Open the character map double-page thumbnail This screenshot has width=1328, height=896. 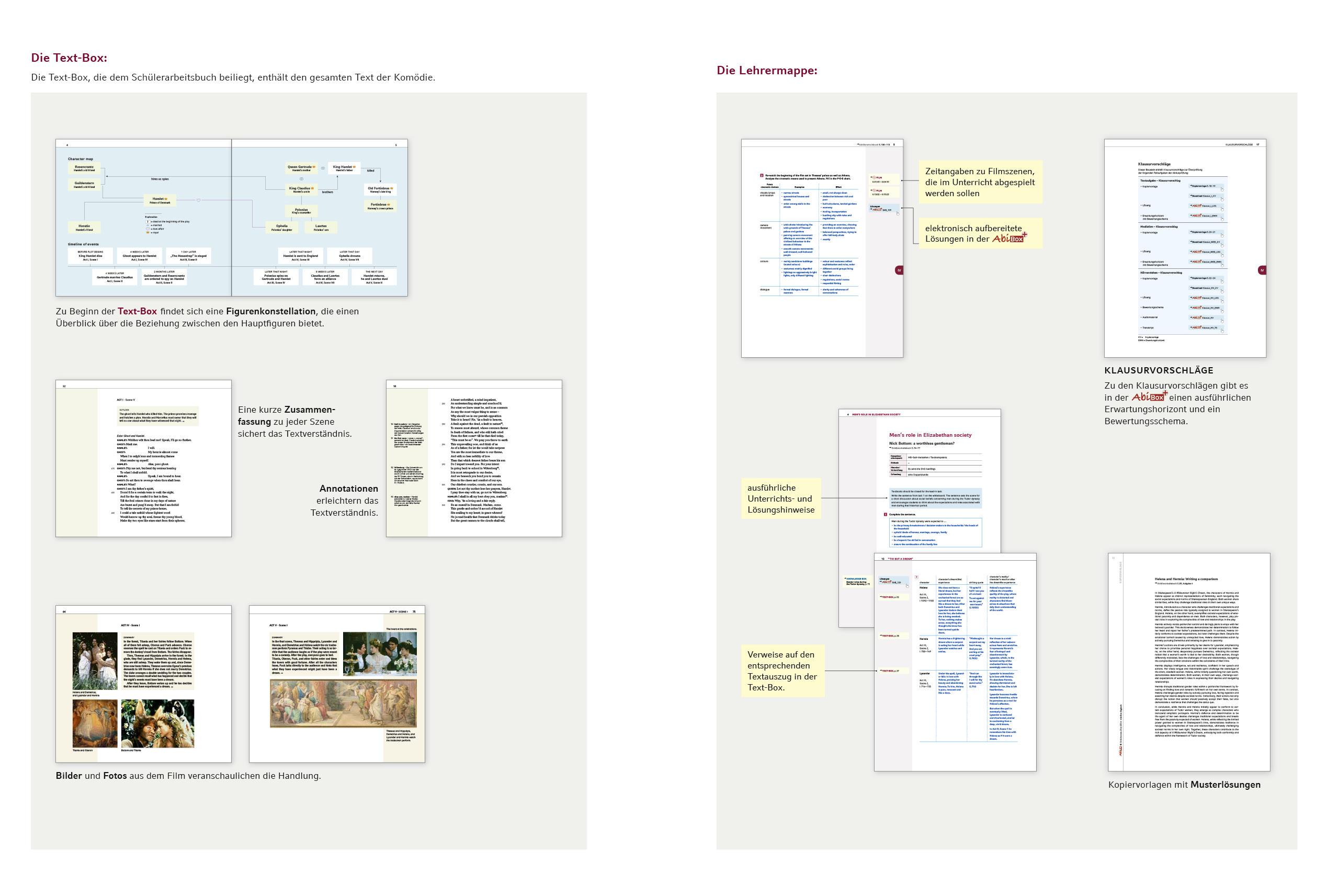231,218
